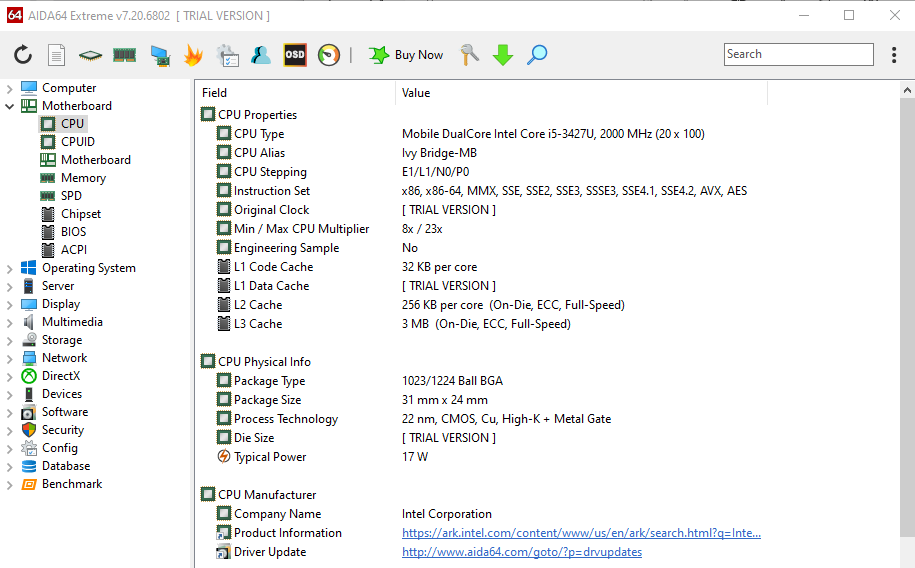915x568 pixels.
Task: Select the CPU tree item
Action: pyautogui.click(x=72, y=124)
